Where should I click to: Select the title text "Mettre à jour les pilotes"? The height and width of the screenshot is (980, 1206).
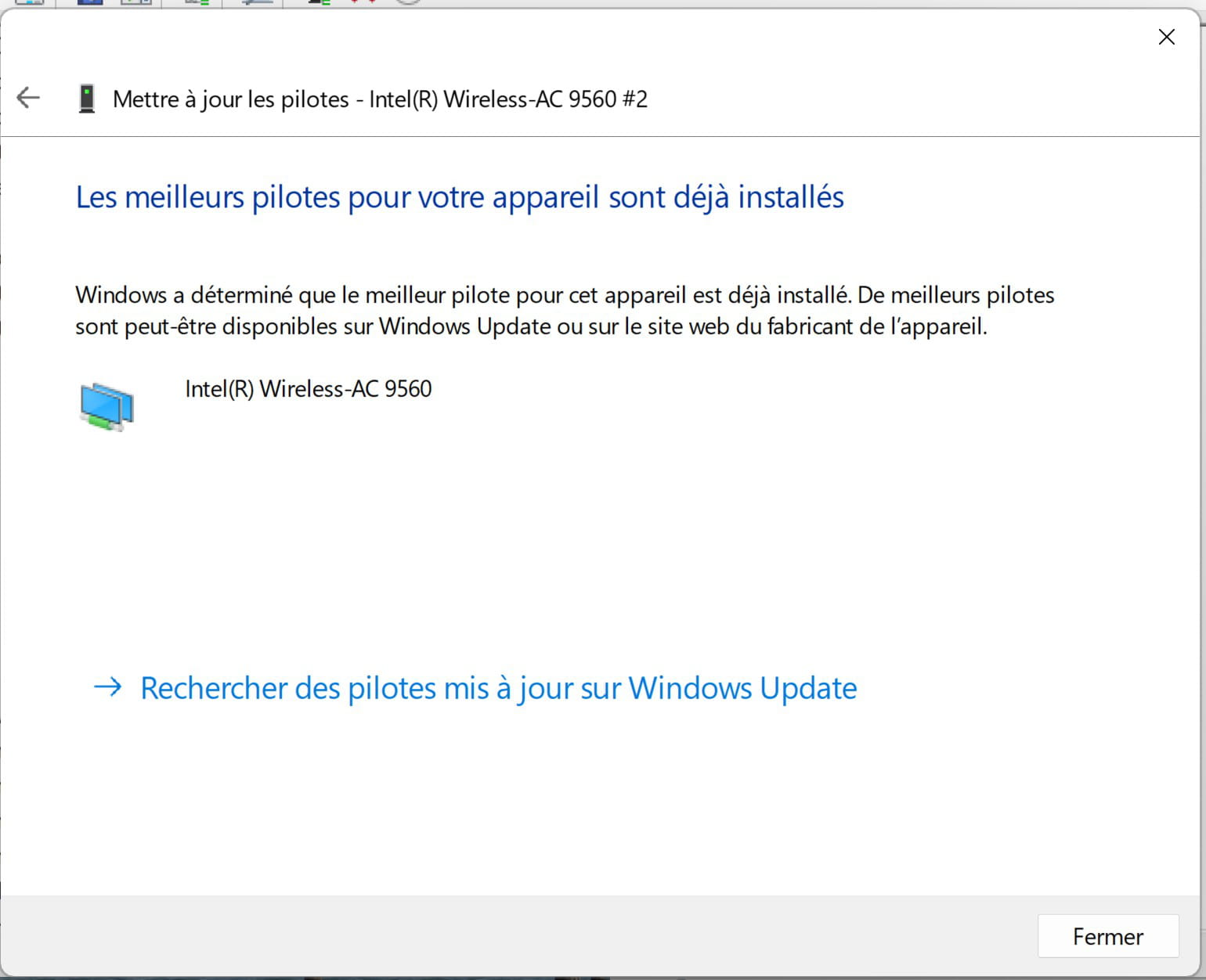pos(231,99)
